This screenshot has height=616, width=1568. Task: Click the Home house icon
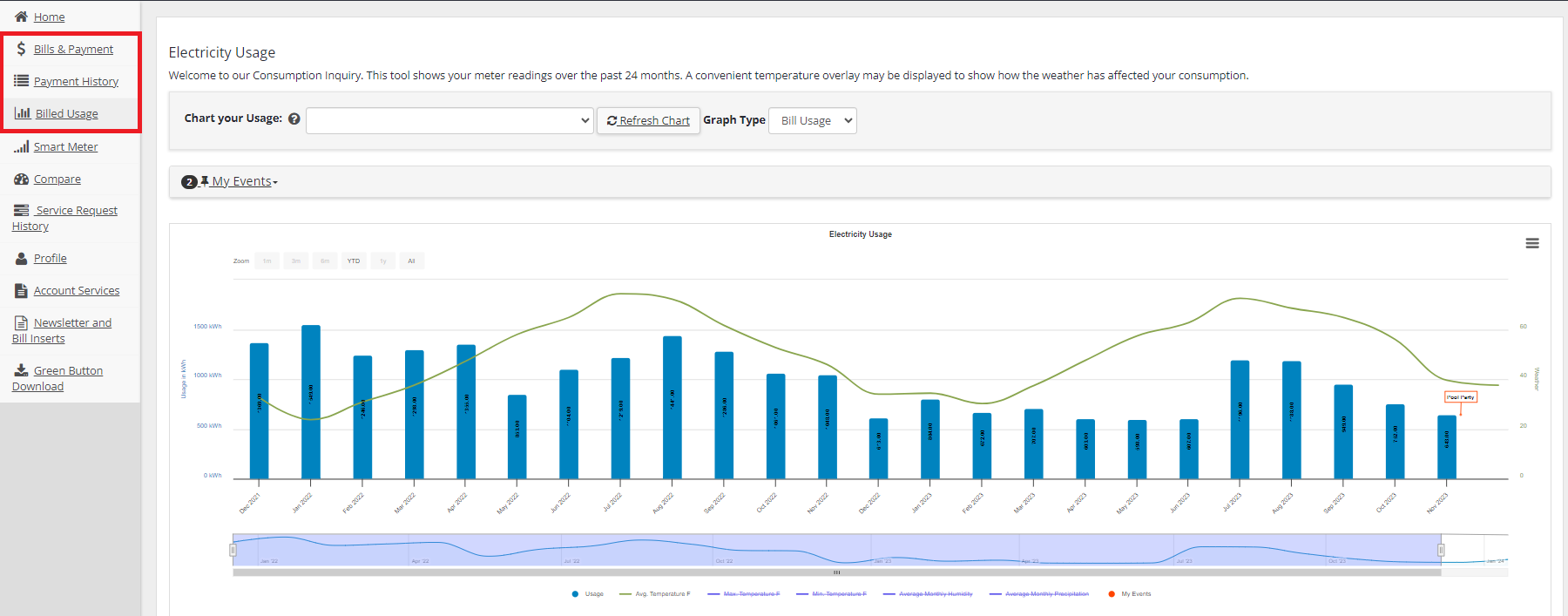click(x=21, y=17)
